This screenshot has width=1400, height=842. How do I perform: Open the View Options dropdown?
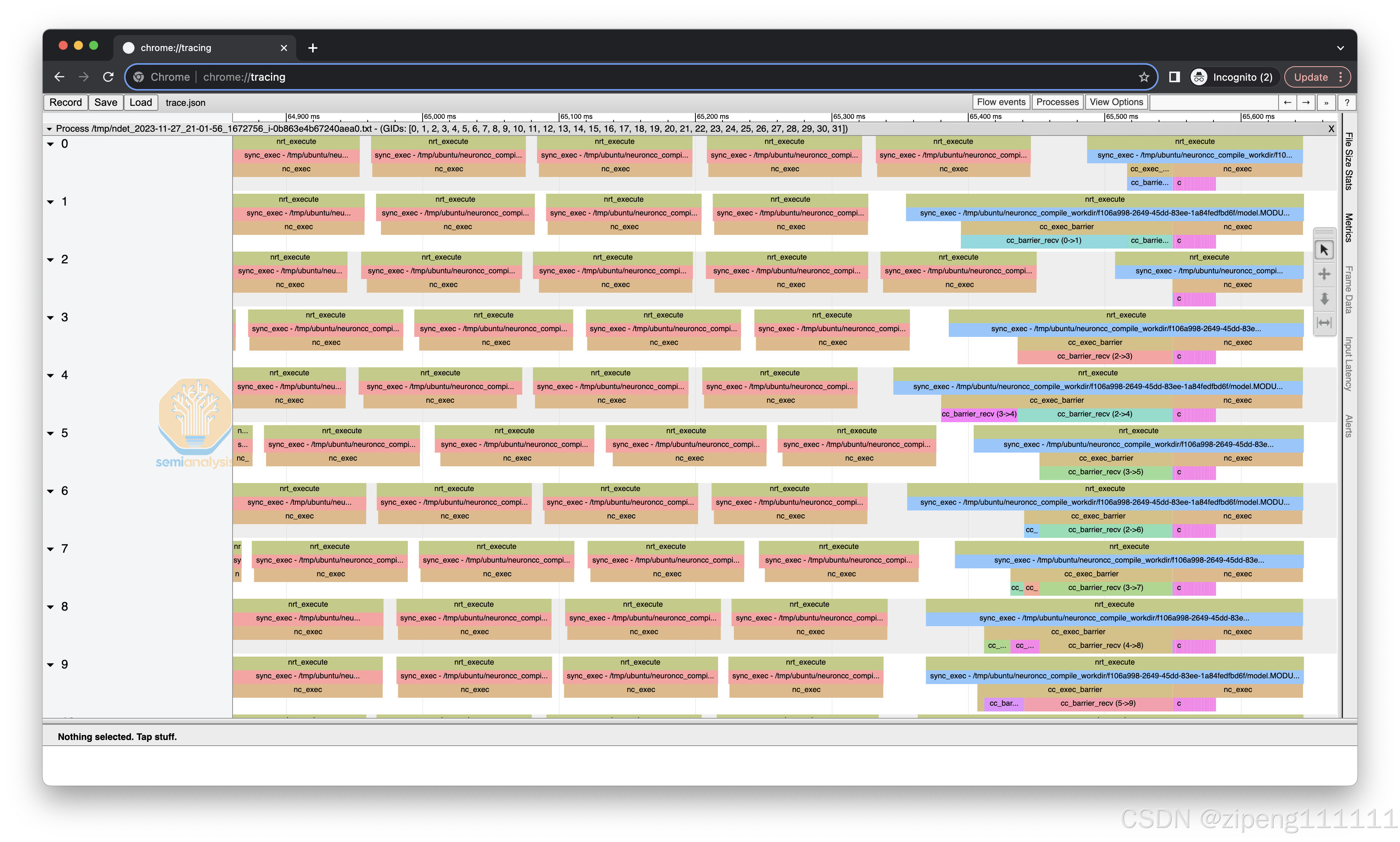[x=1116, y=102]
